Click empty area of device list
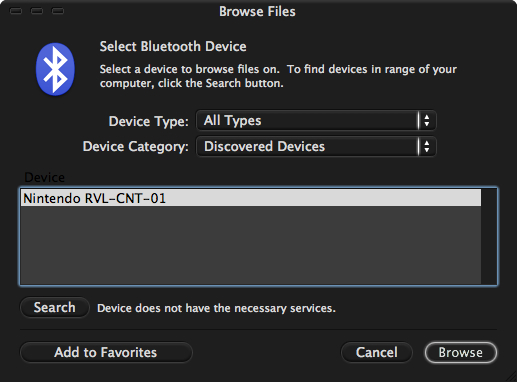This screenshot has height=382, width=517. click(251, 245)
